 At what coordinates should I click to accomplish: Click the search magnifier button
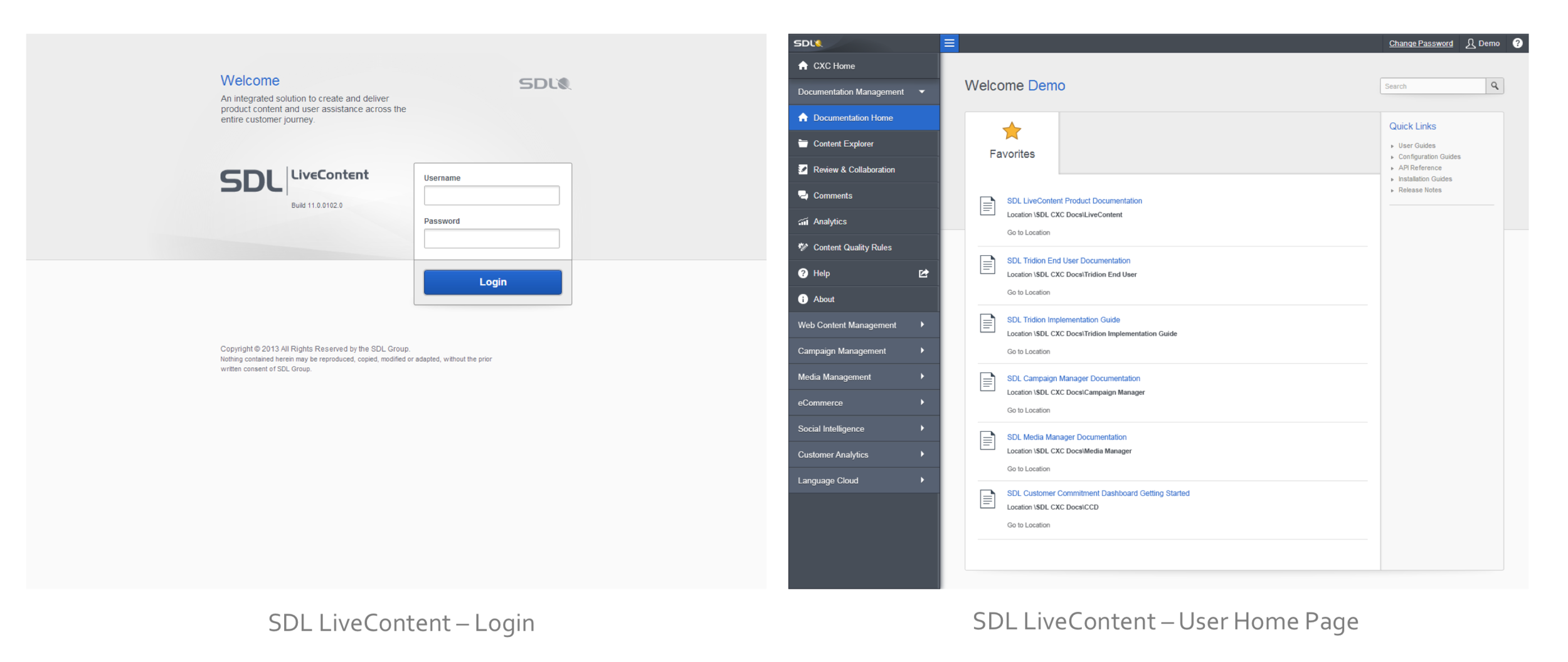point(1494,86)
